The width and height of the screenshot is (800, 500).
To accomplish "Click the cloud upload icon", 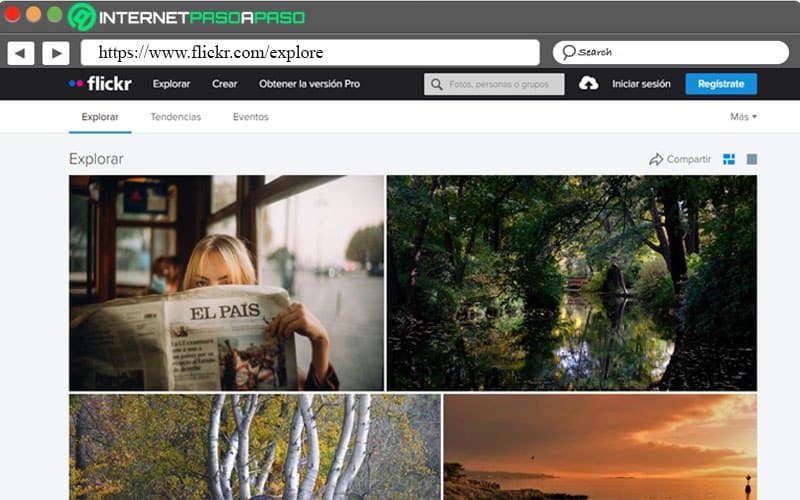I will pos(589,84).
